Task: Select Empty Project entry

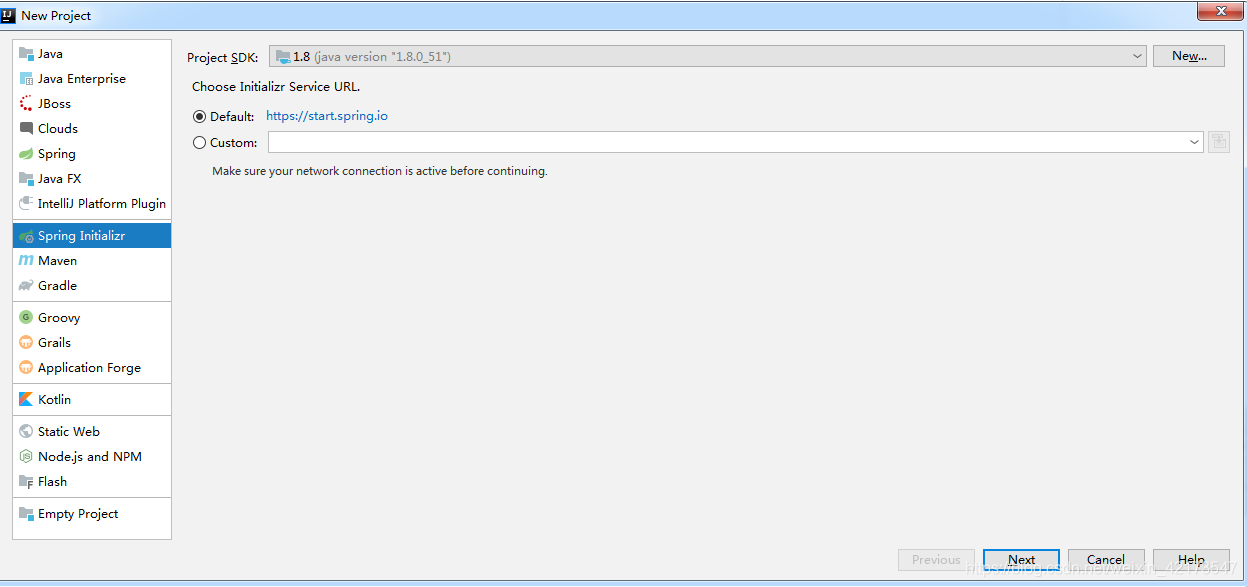Action: 92,514
